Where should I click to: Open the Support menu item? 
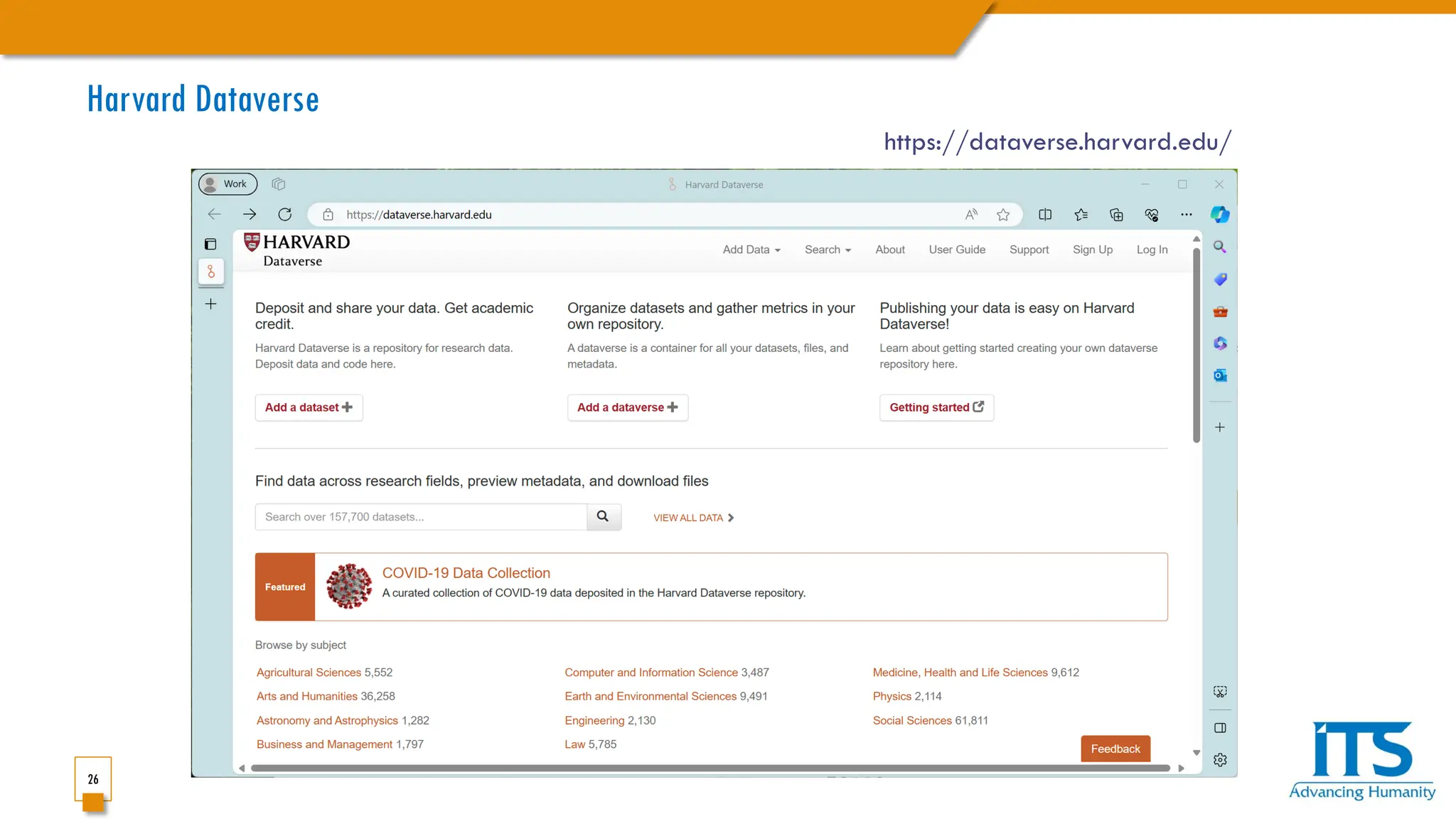click(1029, 250)
